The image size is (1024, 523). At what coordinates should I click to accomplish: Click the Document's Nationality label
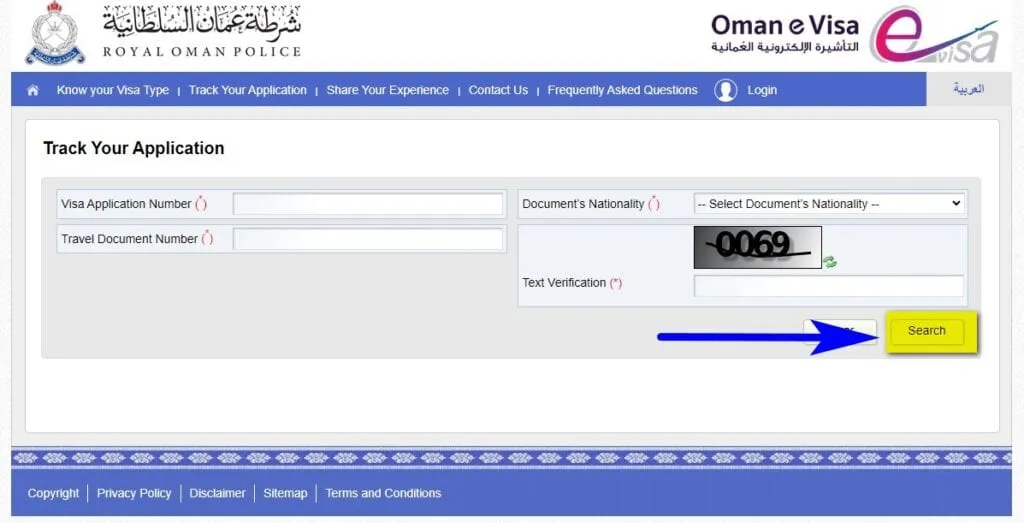point(583,204)
